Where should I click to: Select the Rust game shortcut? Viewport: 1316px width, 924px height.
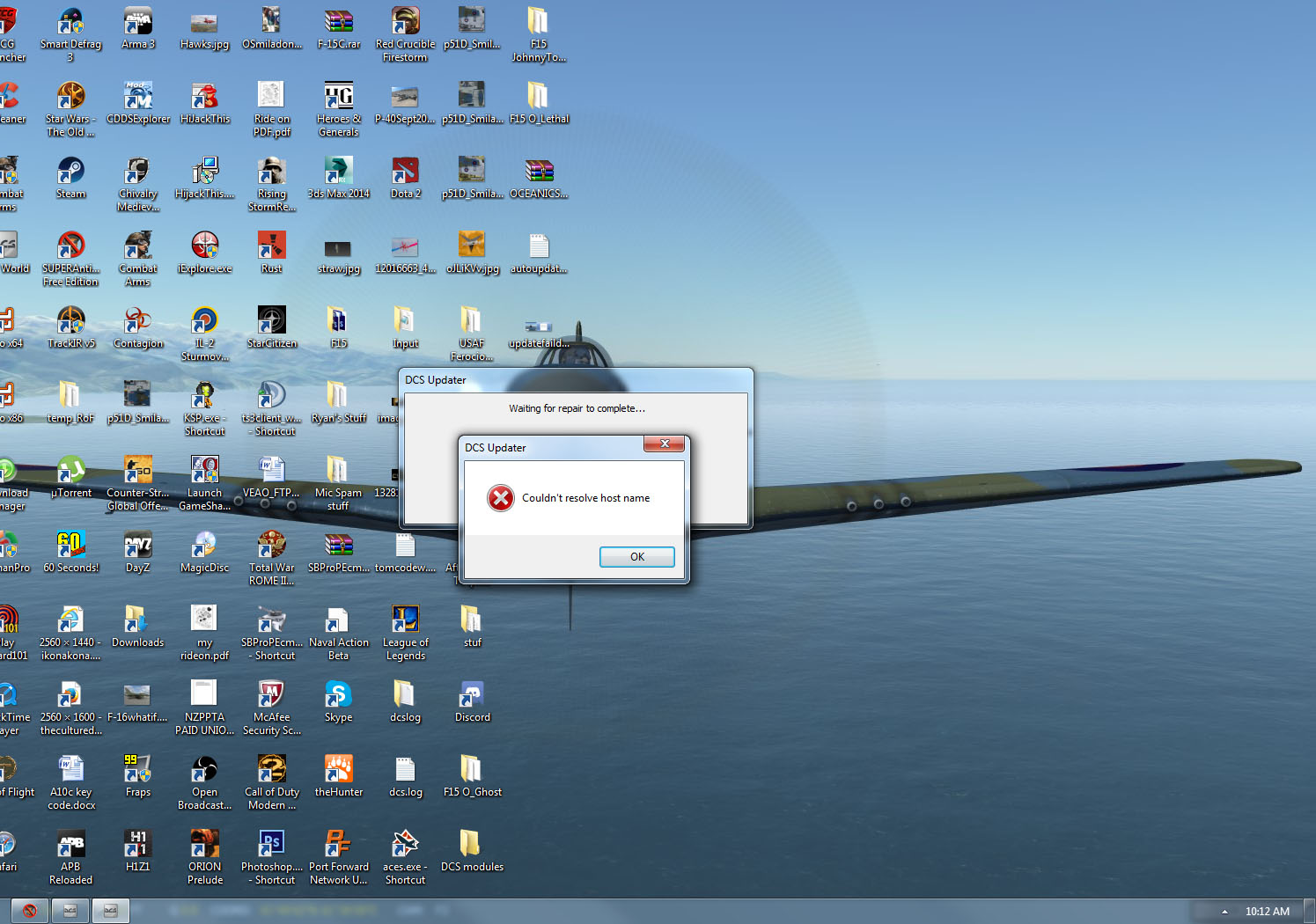coord(271,253)
